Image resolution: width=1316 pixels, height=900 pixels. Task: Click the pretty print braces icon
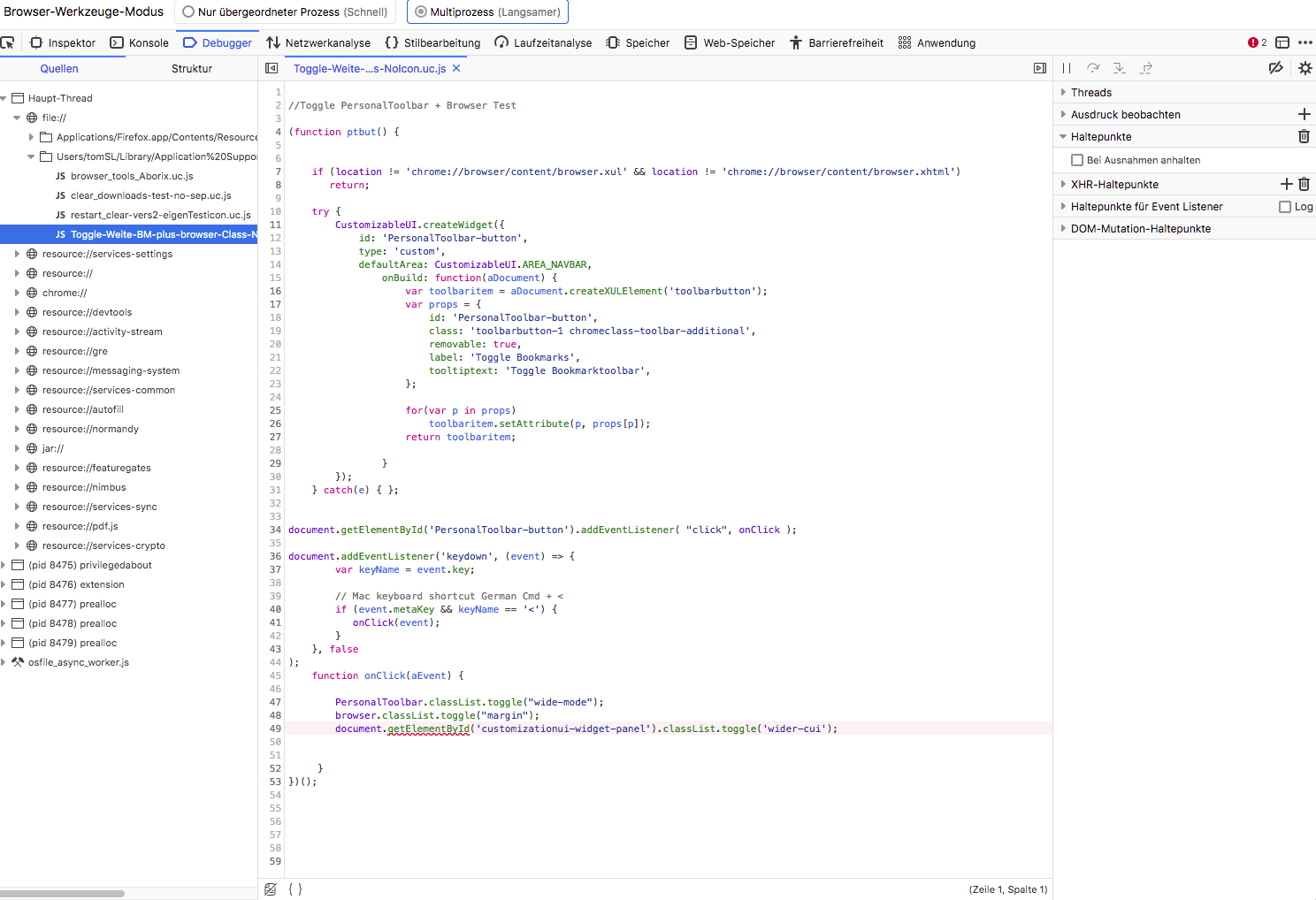click(295, 889)
